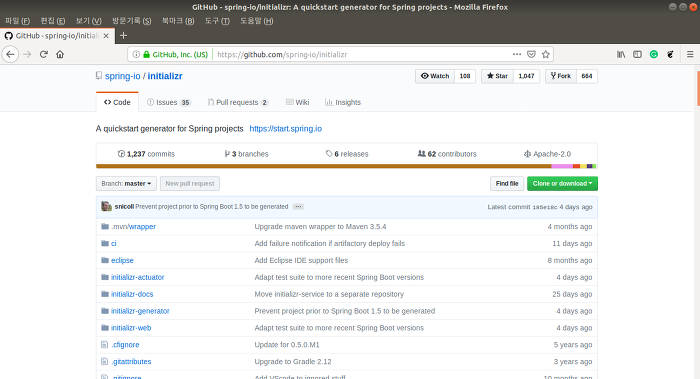Click the initializr-actuator folder icon
This screenshot has width=700, height=379.
[x=105, y=277]
